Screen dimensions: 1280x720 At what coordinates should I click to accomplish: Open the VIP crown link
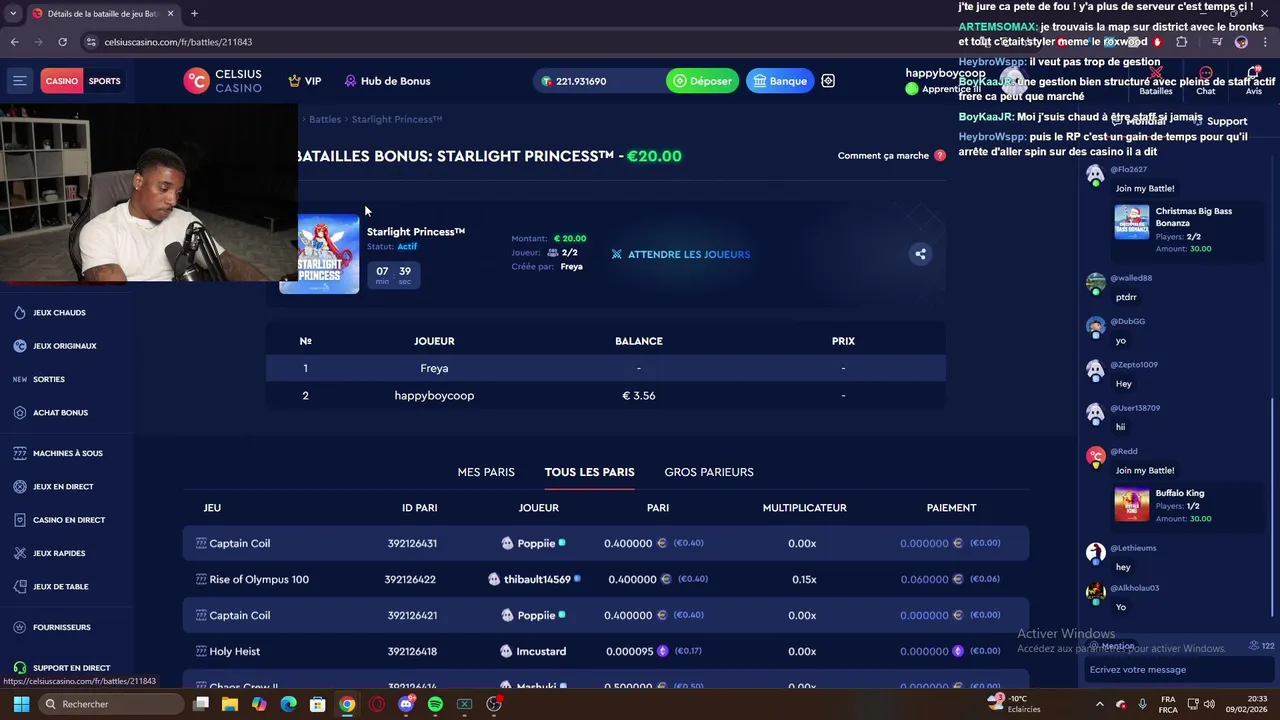304,81
